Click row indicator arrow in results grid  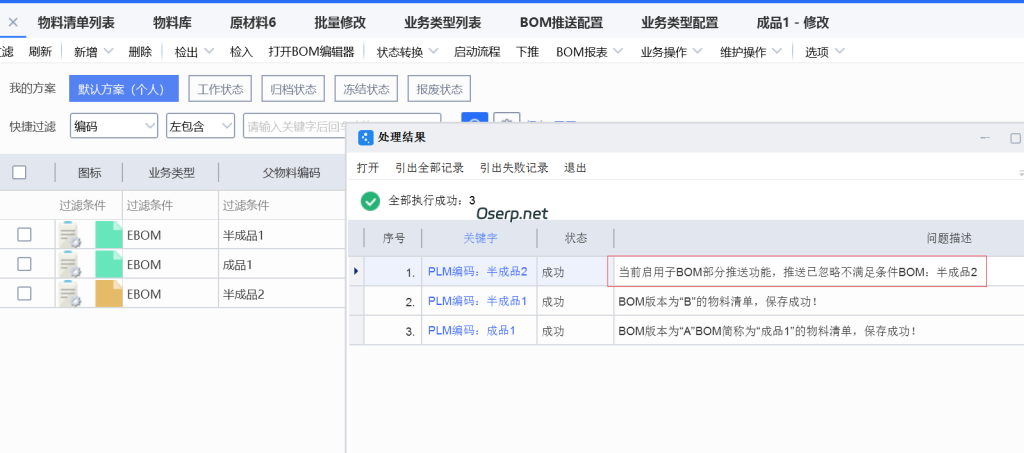coord(356,271)
